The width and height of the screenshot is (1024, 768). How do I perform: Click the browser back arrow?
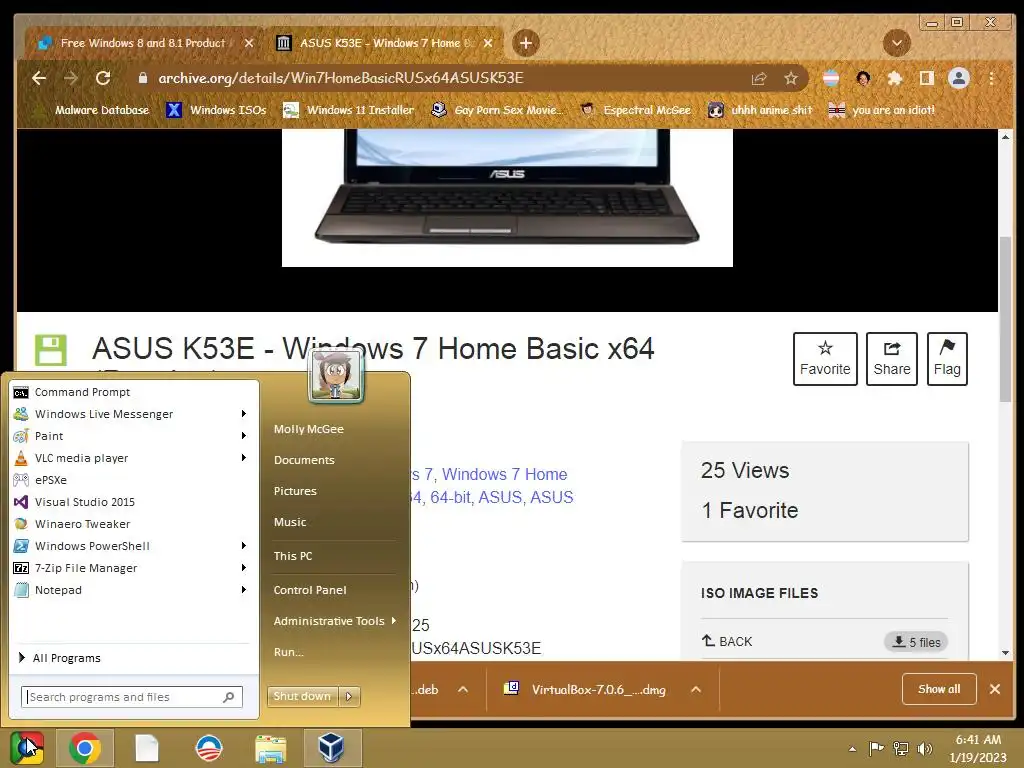pos(39,78)
